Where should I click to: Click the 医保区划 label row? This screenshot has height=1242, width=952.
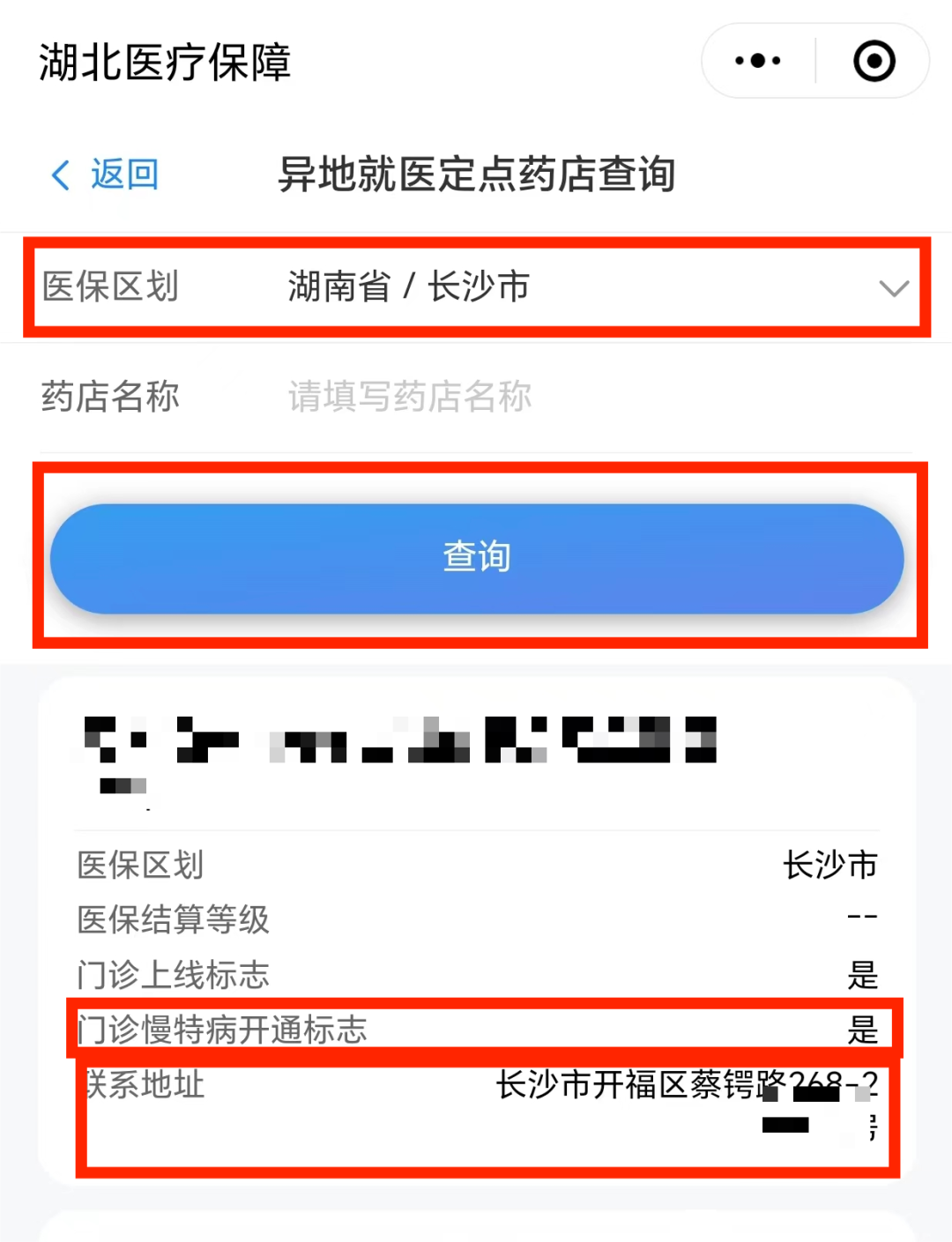tap(476, 287)
